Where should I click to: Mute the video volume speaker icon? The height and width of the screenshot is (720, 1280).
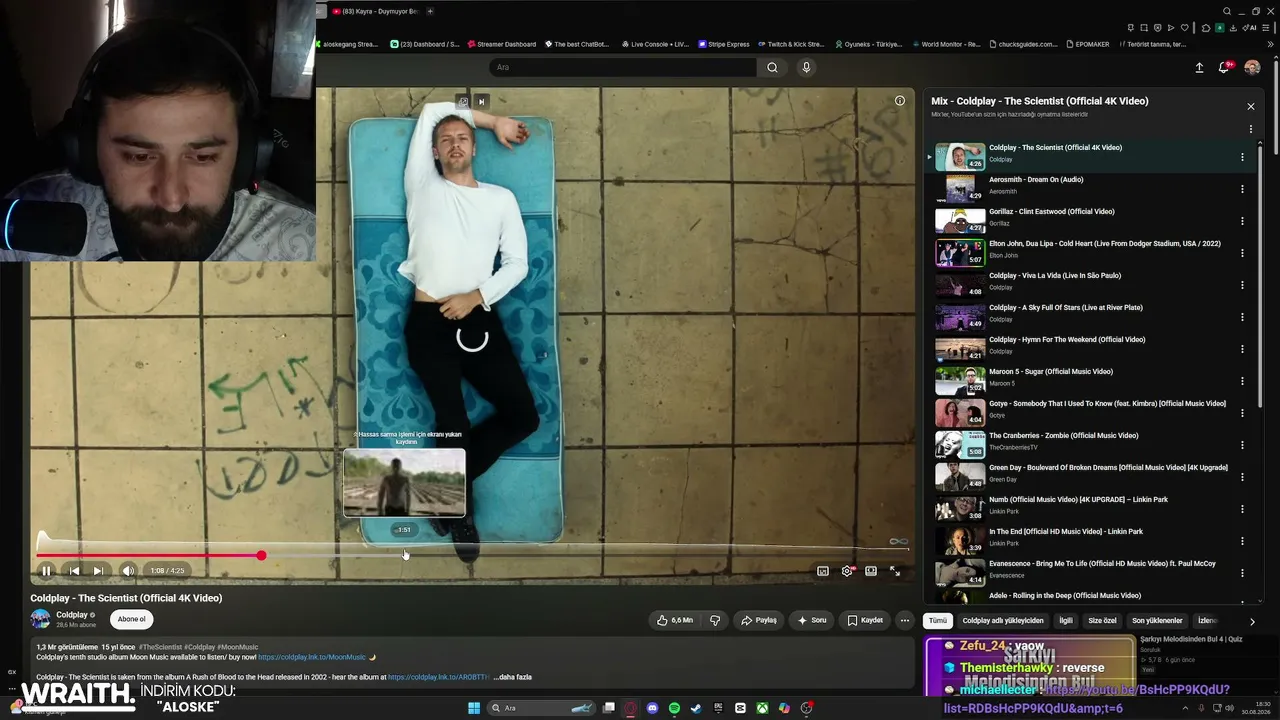tap(128, 571)
